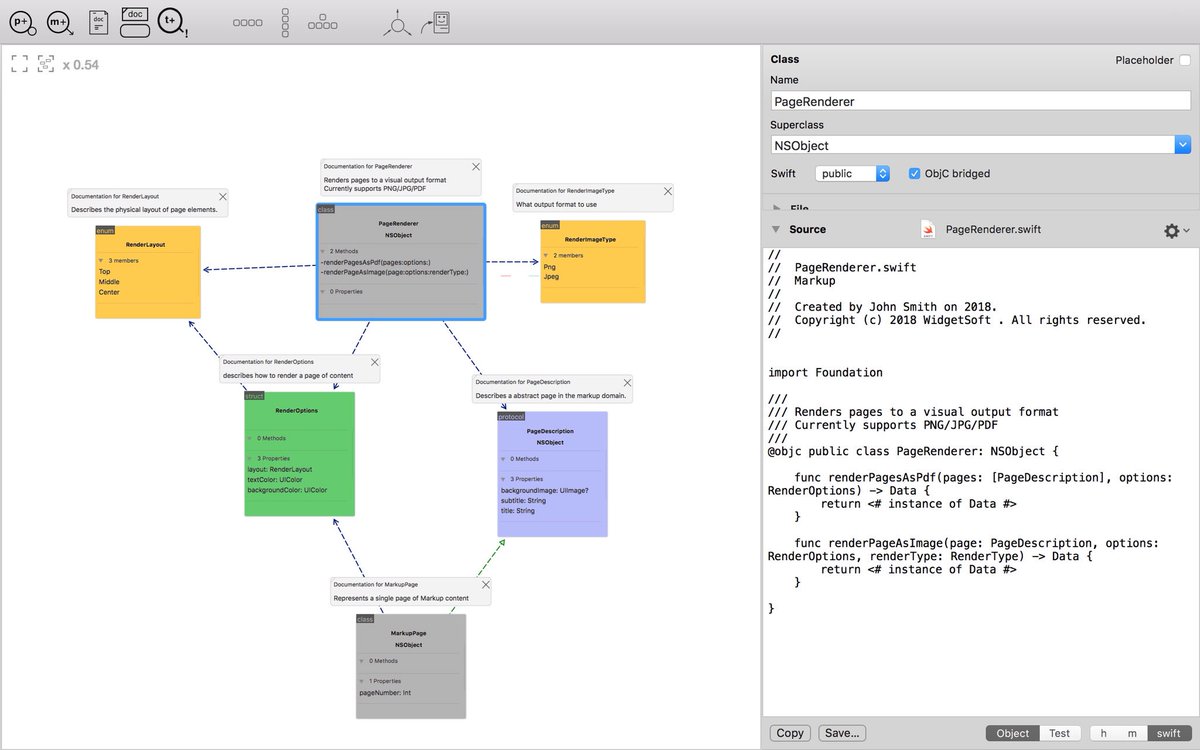Switch to the Test tab
The image size is (1200, 750).
(1059, 732)
